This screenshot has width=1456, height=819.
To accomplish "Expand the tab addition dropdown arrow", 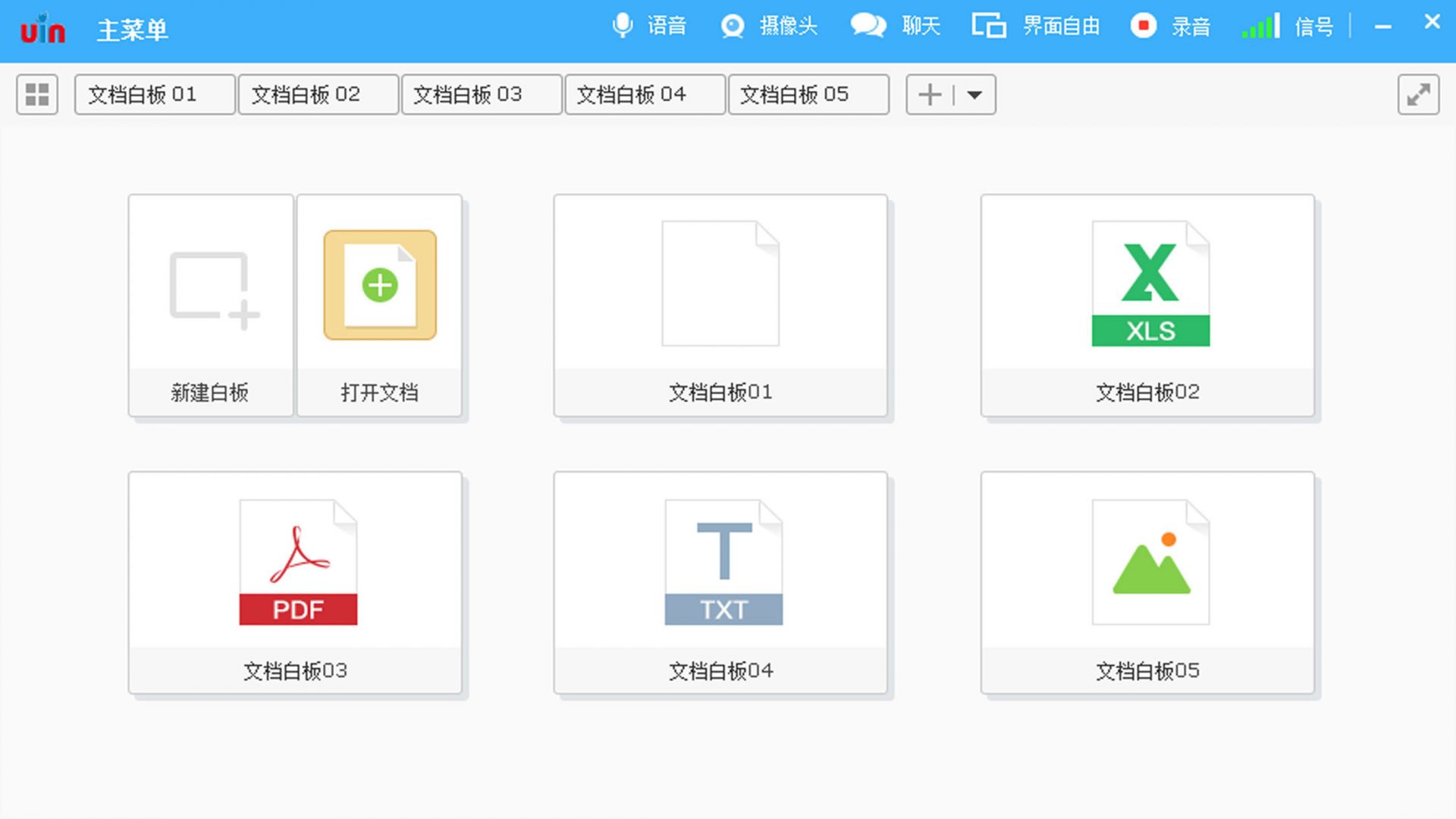I will (x=975, y=94).
